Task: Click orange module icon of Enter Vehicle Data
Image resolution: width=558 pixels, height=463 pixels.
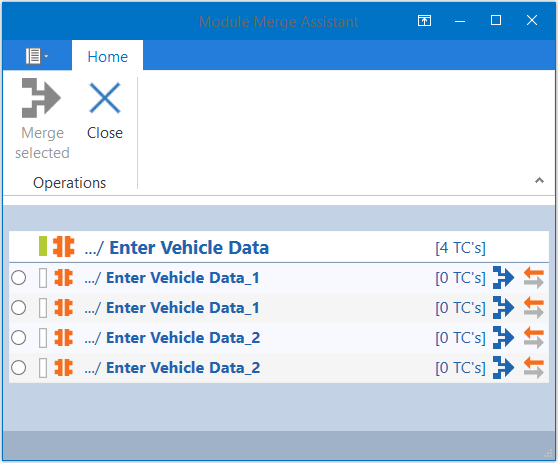Action: (64, 247)
